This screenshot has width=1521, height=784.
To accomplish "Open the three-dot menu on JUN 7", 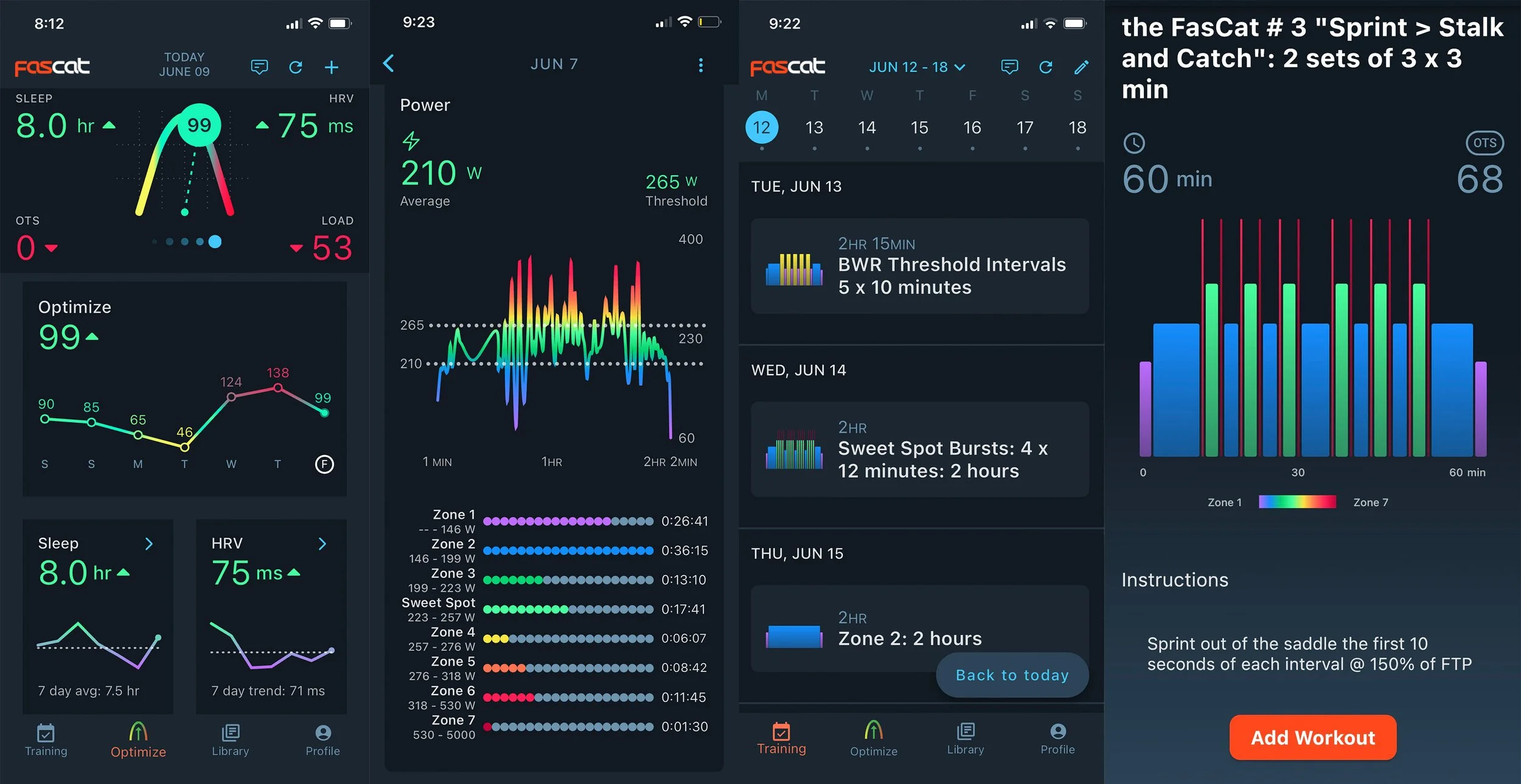I will coord(701,65).
